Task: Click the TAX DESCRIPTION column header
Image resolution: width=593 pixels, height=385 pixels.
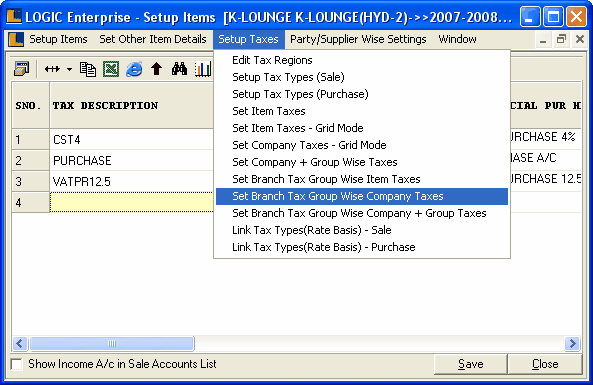Action: [x=132, y=106]
